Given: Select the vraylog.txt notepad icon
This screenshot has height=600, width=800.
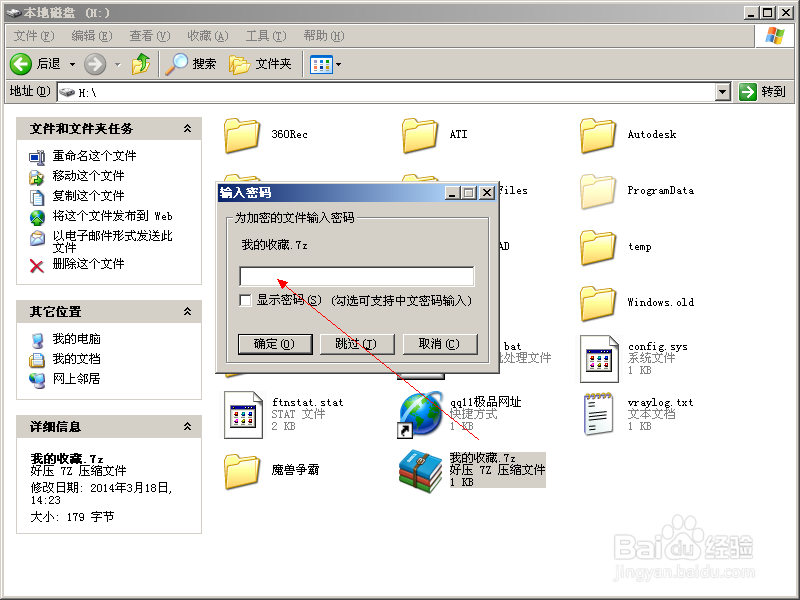Looking at the screenshot, I should pyautogui.click(x=598, y=414).
